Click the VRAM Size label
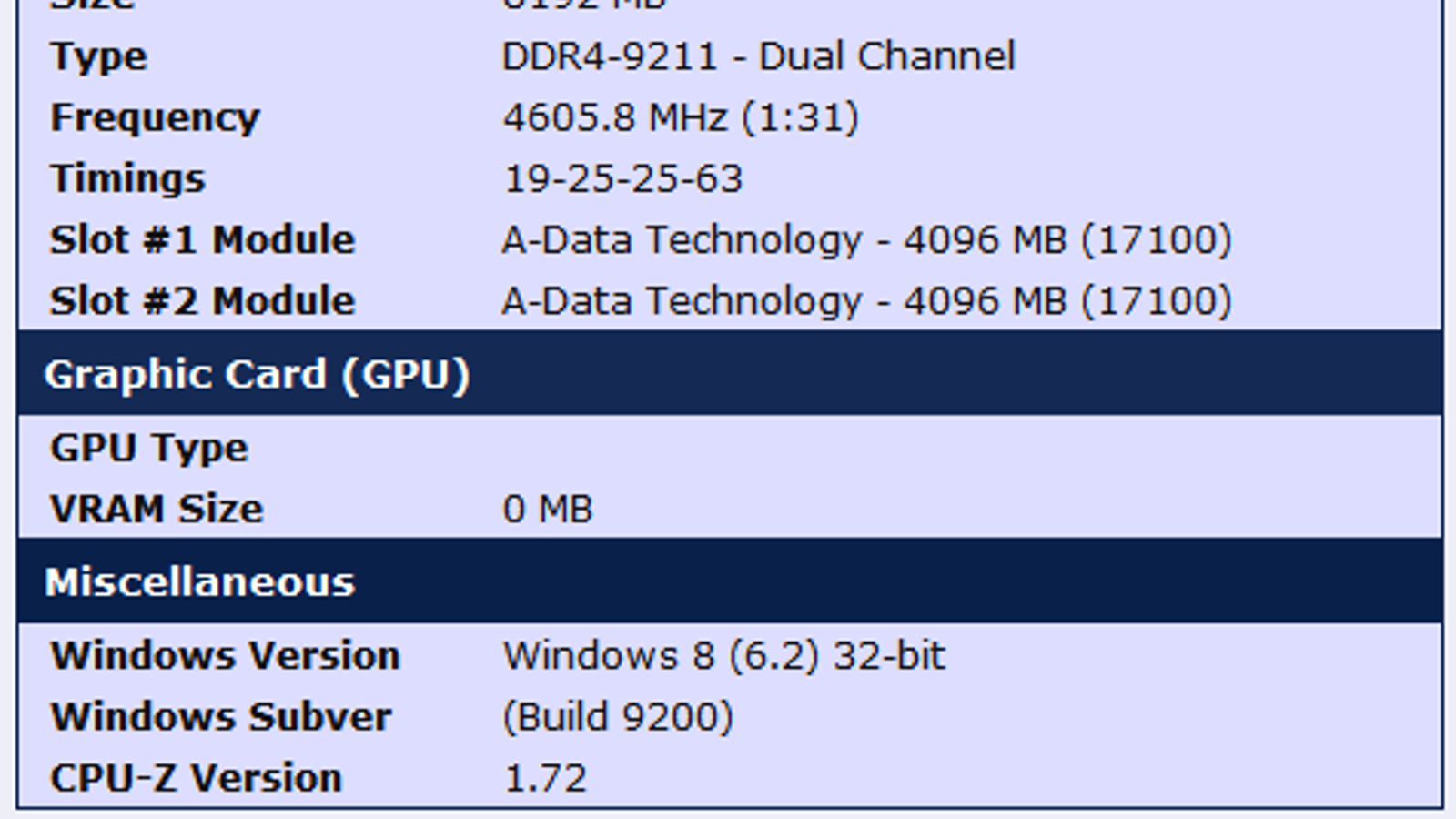1456x819 pixels. click(x=157, y=509)
